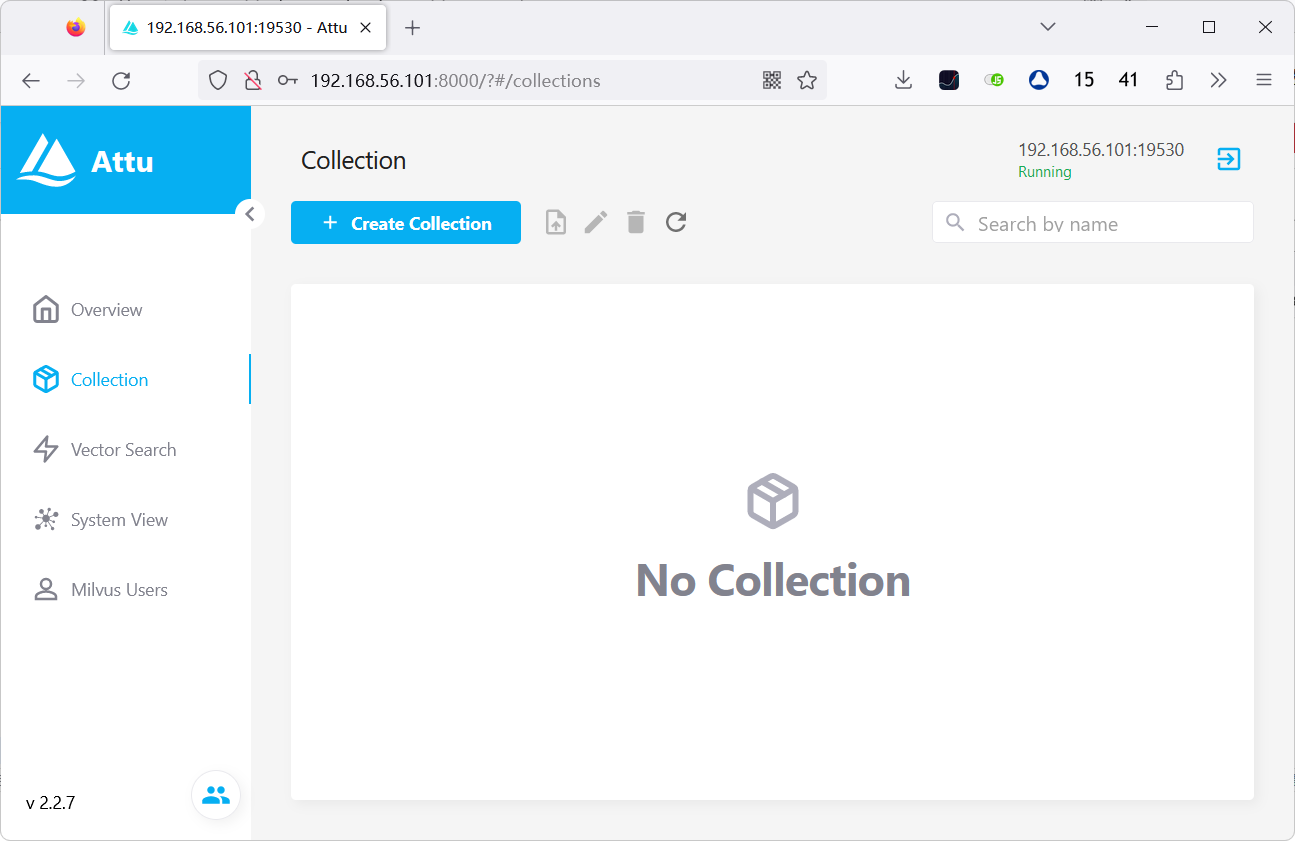This screenshot has width=1295, height=841.
Task: Click the 192.168.56.101:19530 server address text
Action: click(x=1101, y=150)
